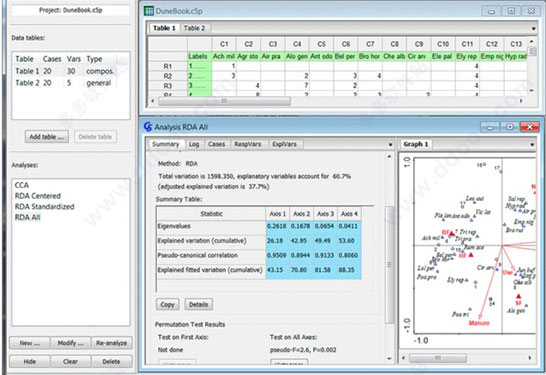Open the table tabs dropdown arrow in DuneBook window
The height and width of the screenshot is (375, 546).
click(533, 29)
